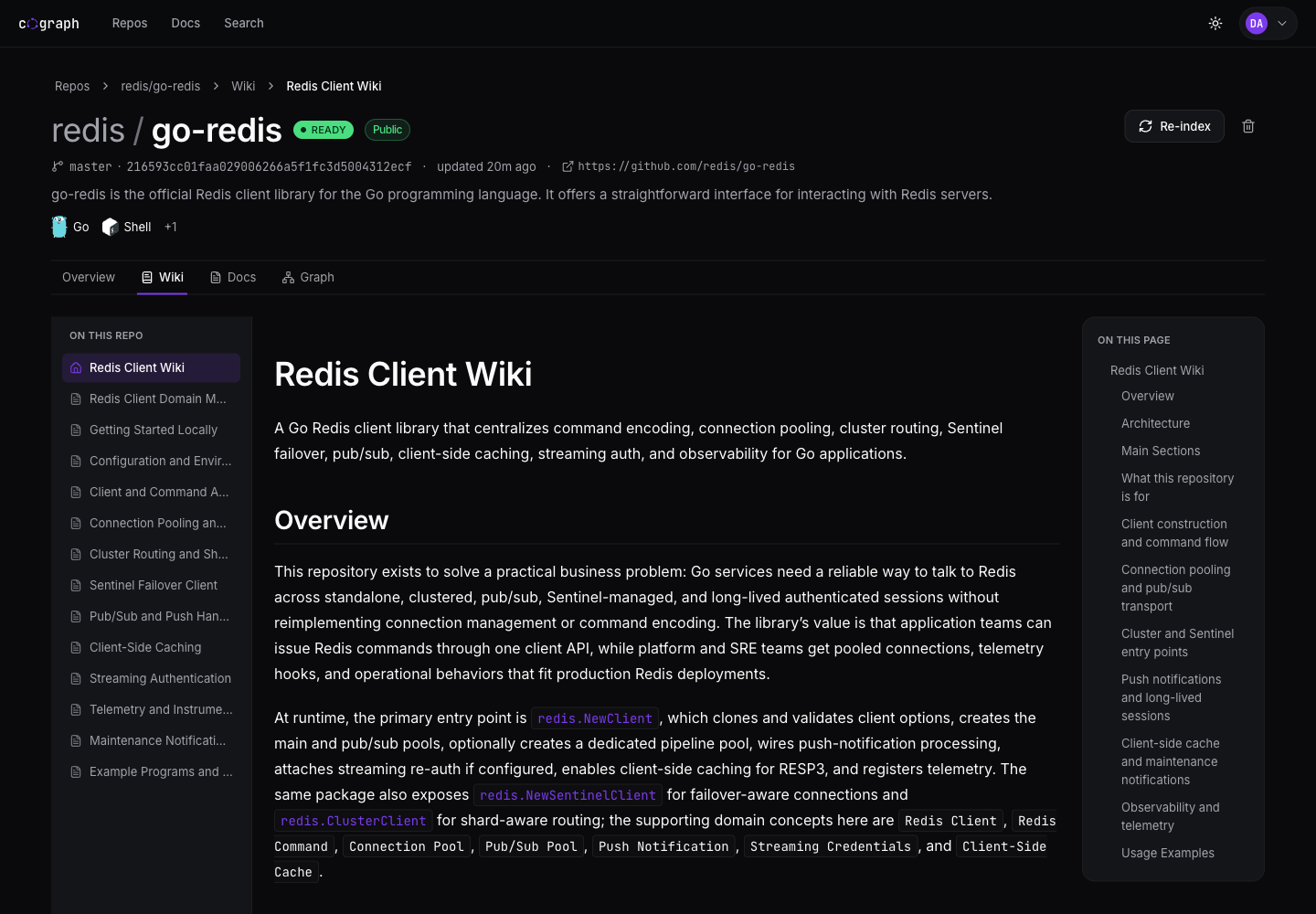Open Sentinel Failover Client page

(x=152, y=585)
